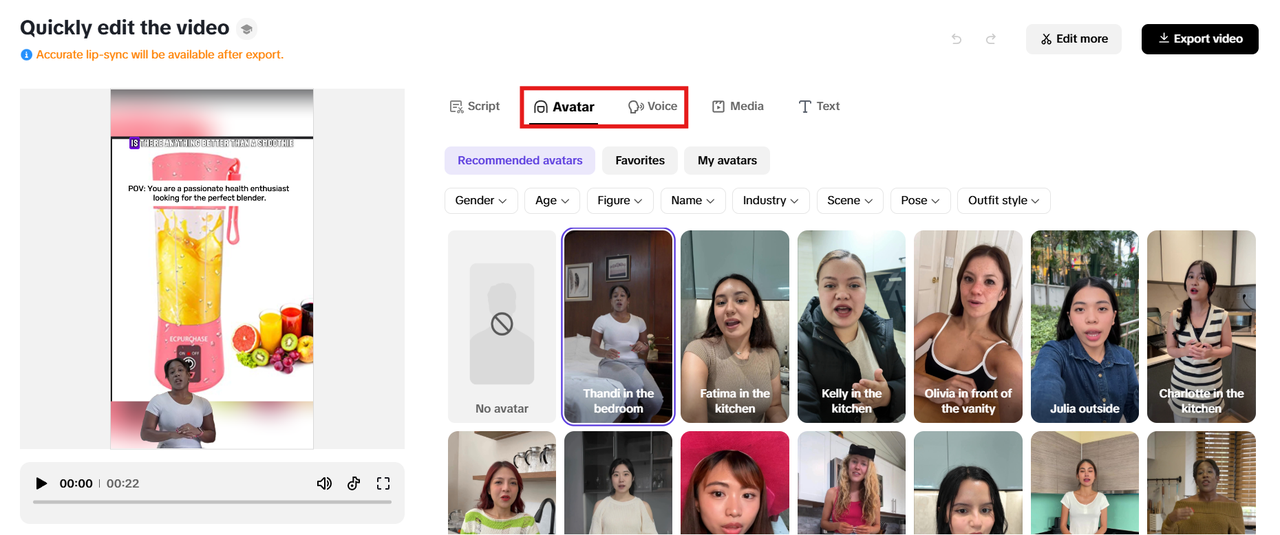Expand the Industry dropdown
The image size is (1280, 535).
771,200
